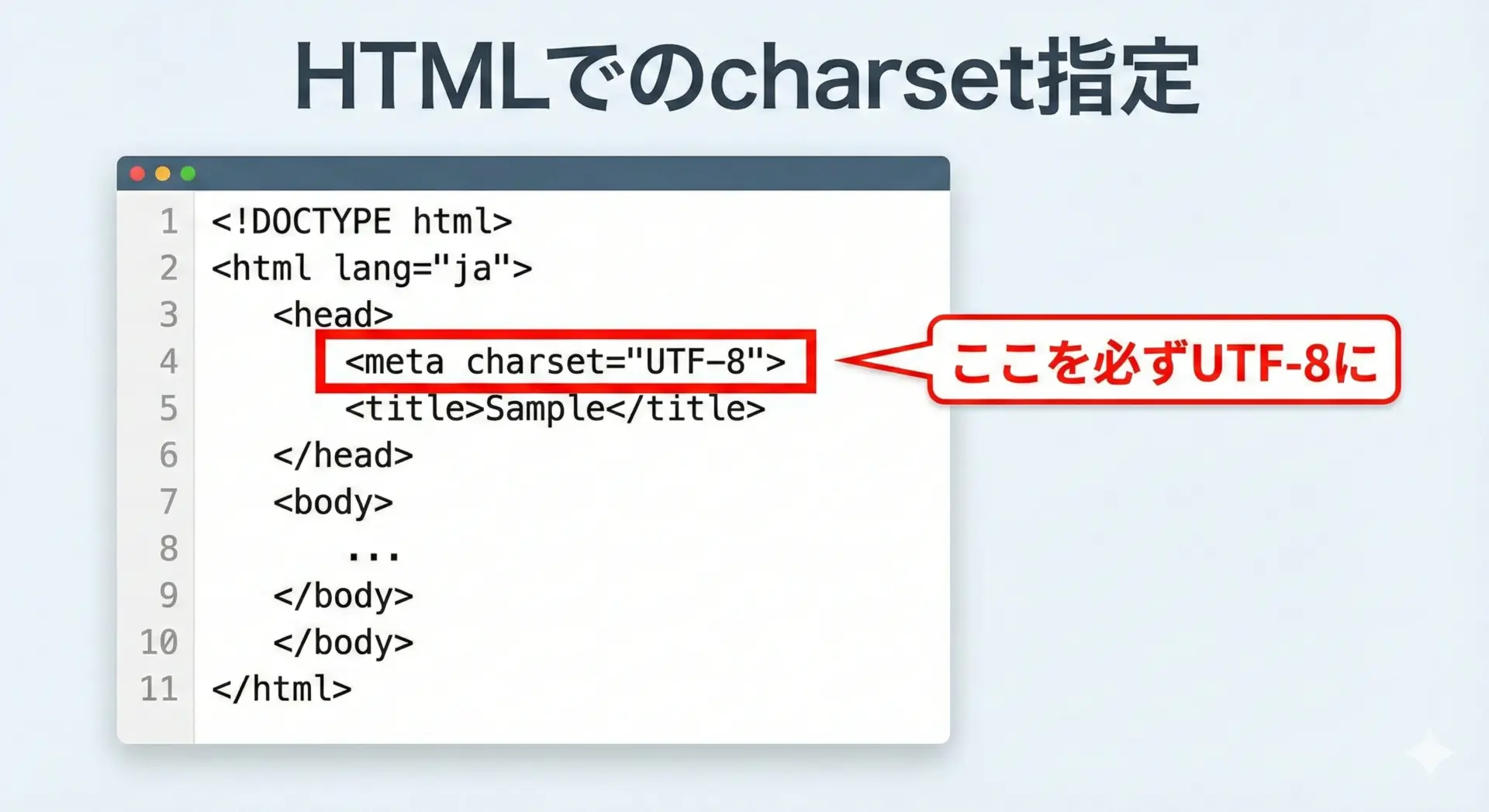
Task: Click the heading HTMLでのcharset指定
Action: tap(746, 78)
